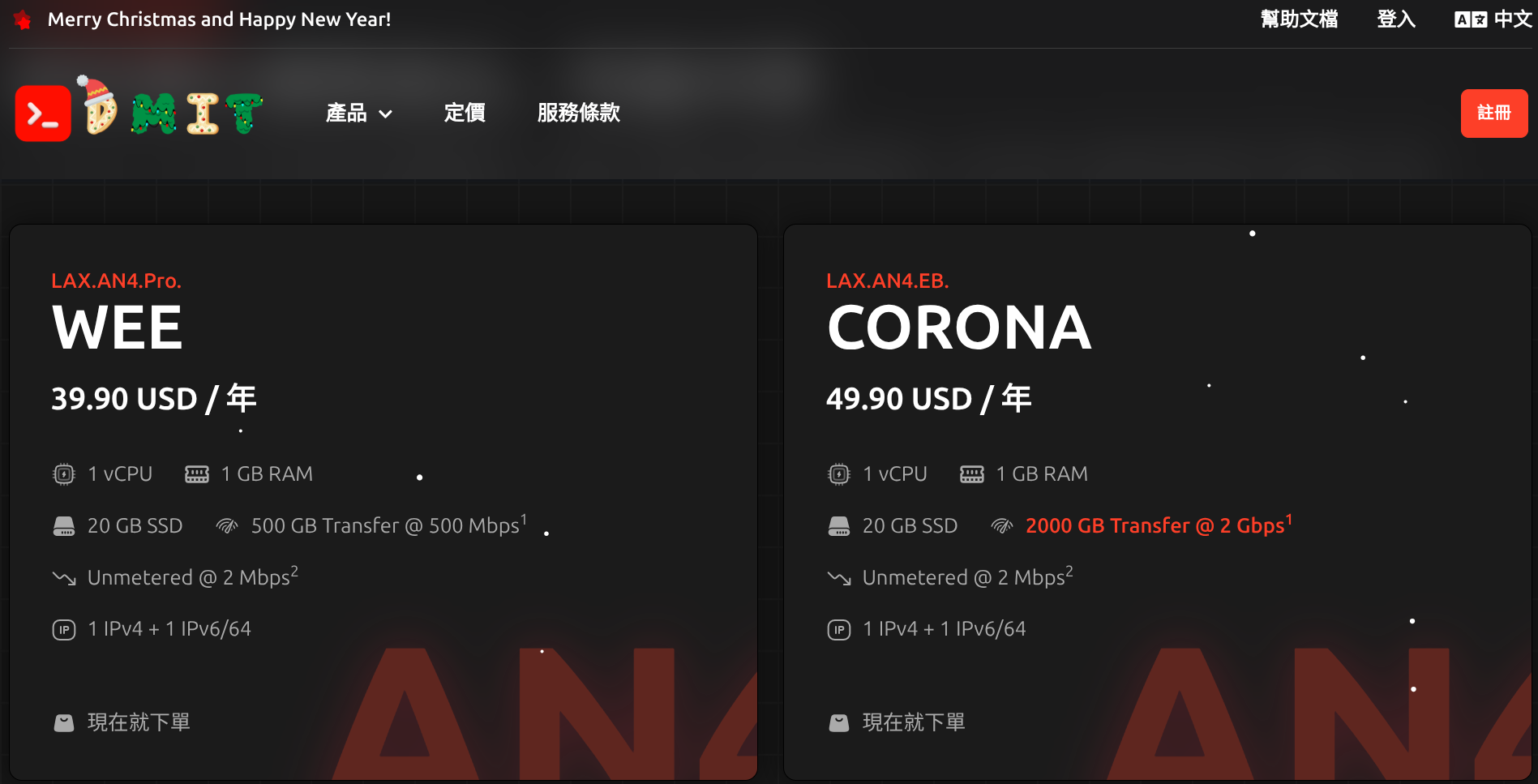Click the CPU chip icon in WEE plan

(64, 474)
